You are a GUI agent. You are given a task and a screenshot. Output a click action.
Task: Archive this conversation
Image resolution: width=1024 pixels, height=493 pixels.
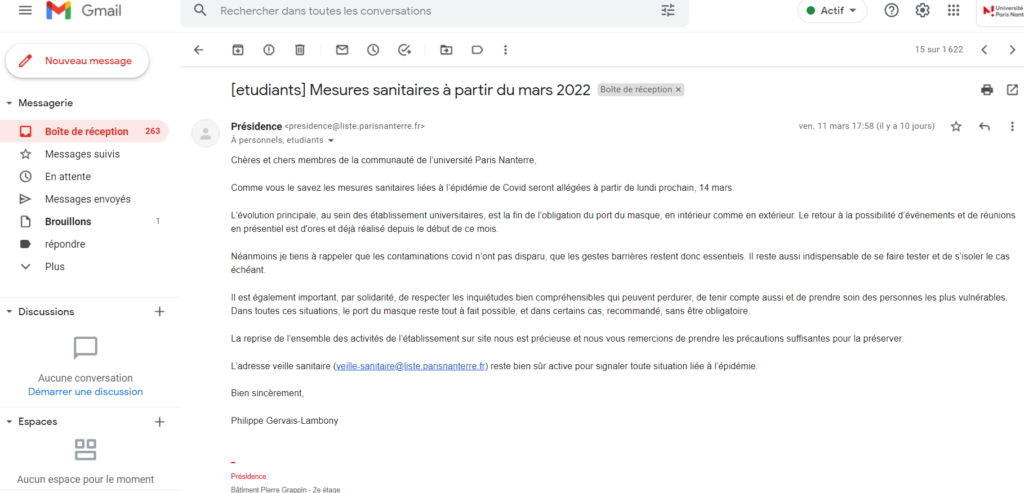(238, 50)
